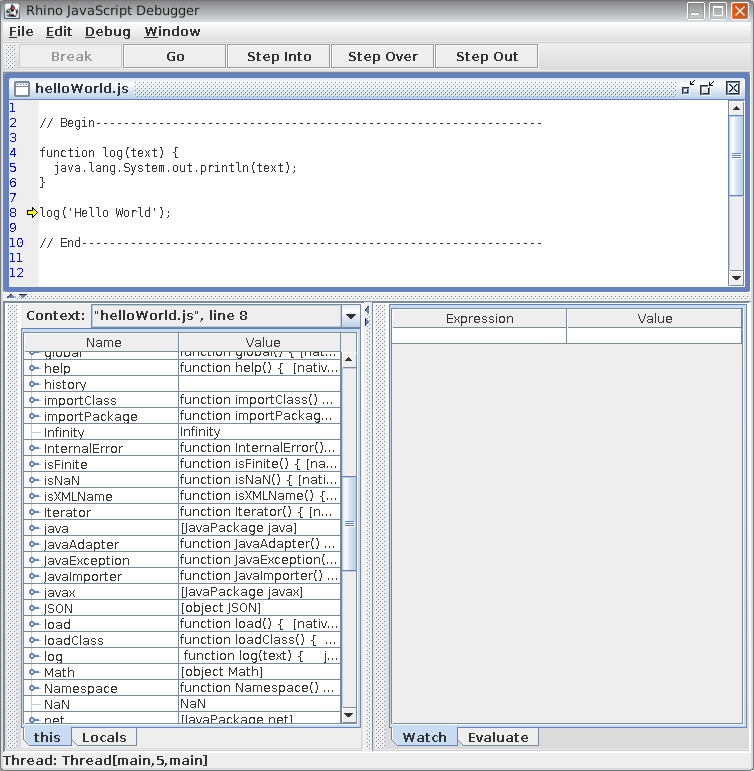Open the Window menu
The image size is (754, 771).
(172, 31)
